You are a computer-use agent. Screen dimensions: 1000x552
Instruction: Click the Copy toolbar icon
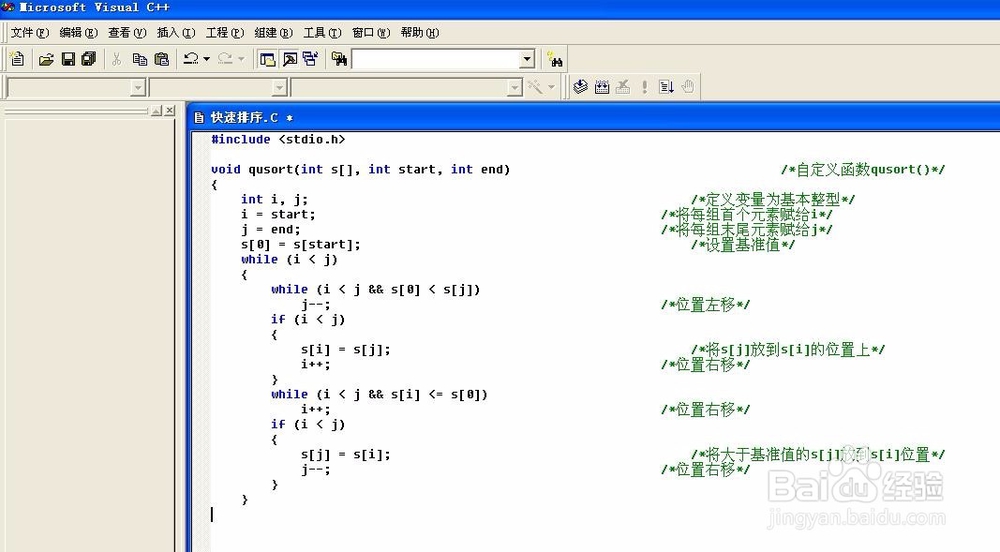[140, 59]
